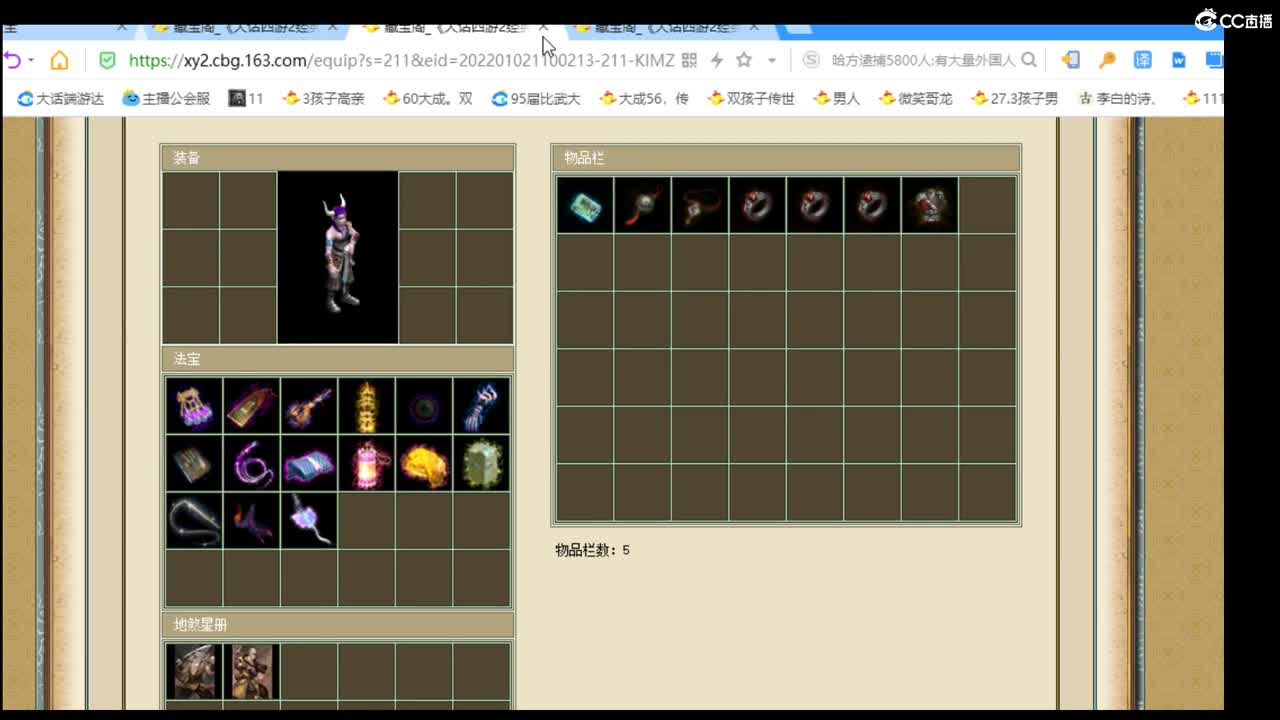Click the 译 translate extension icon
Viewport: 1280px width, 720px height.
pyautogui.click(x=1142, y=60)
